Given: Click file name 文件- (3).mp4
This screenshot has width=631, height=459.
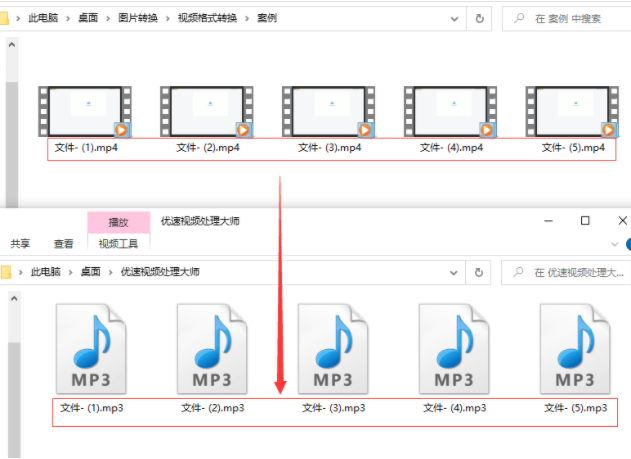Looking at the screenshot, I should click(330, 148).
